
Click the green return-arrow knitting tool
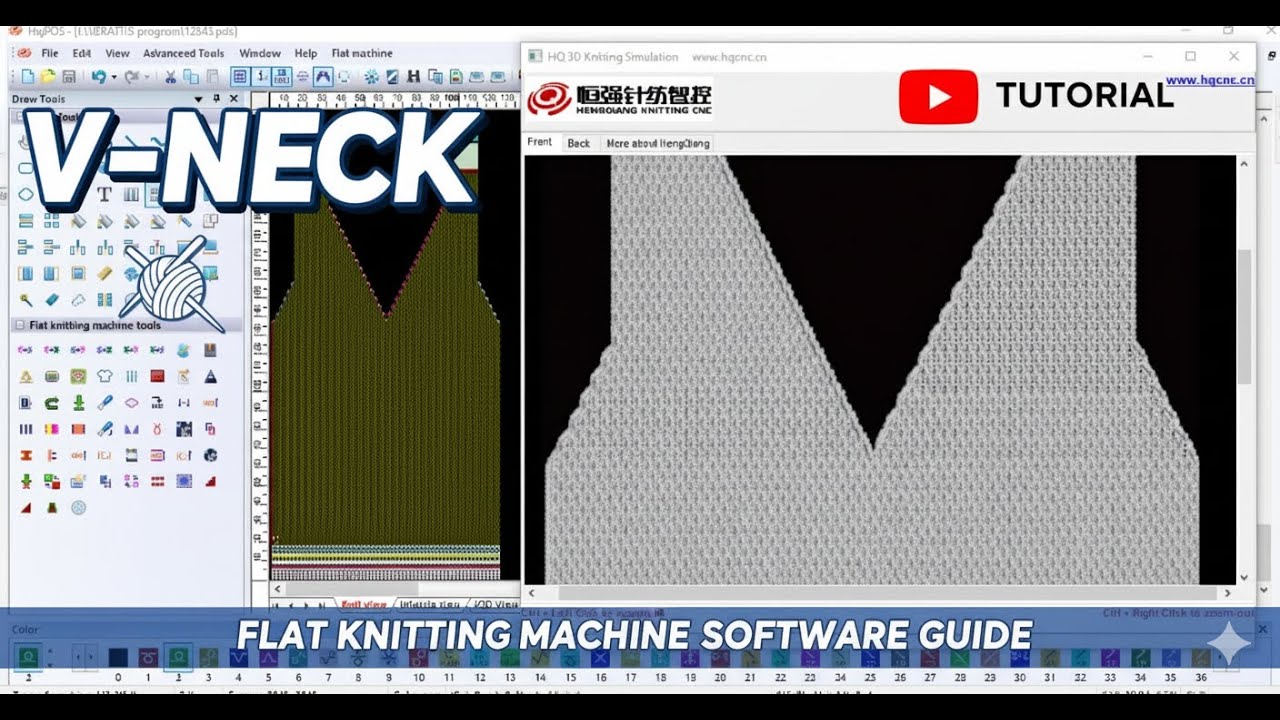tap(51, 403)
